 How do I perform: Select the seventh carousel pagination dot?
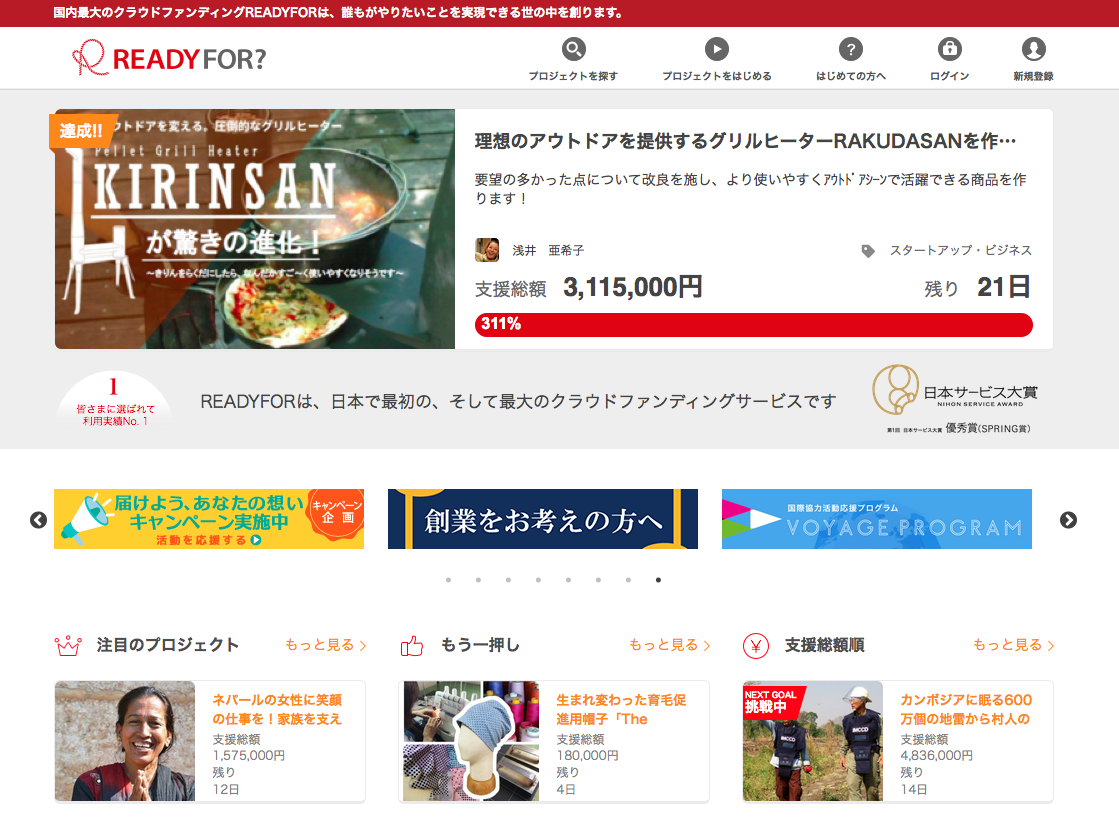tap(628, 580)
